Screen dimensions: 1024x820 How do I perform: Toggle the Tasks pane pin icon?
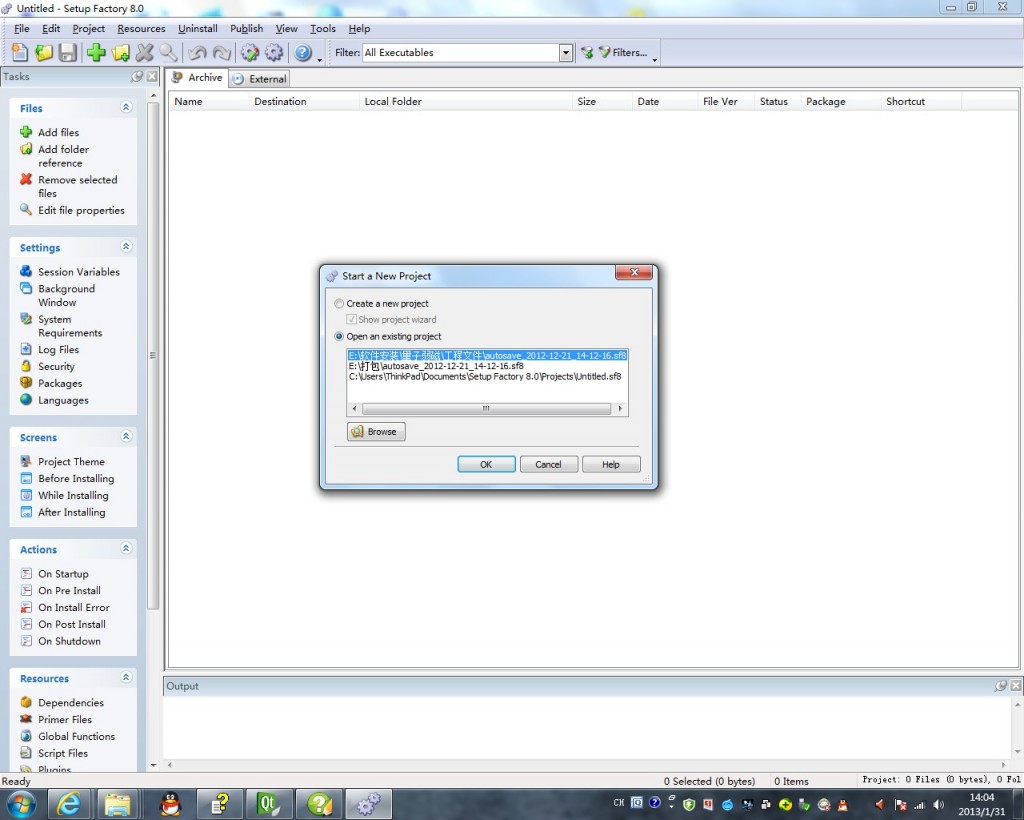[x=137, y=76]
